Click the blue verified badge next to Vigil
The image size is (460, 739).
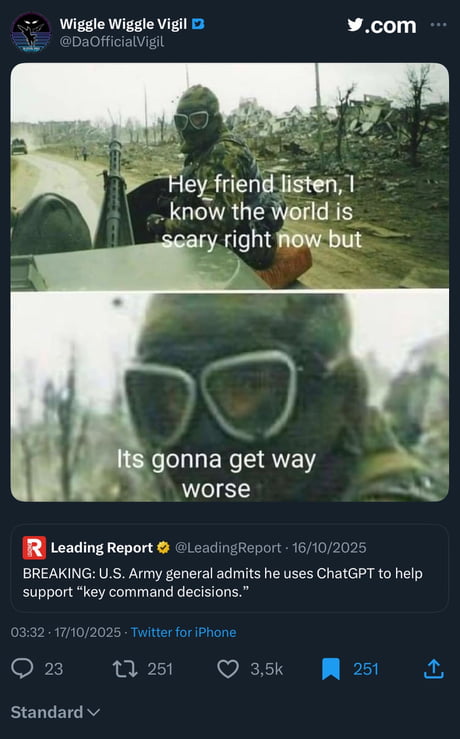tap(198, 24)
